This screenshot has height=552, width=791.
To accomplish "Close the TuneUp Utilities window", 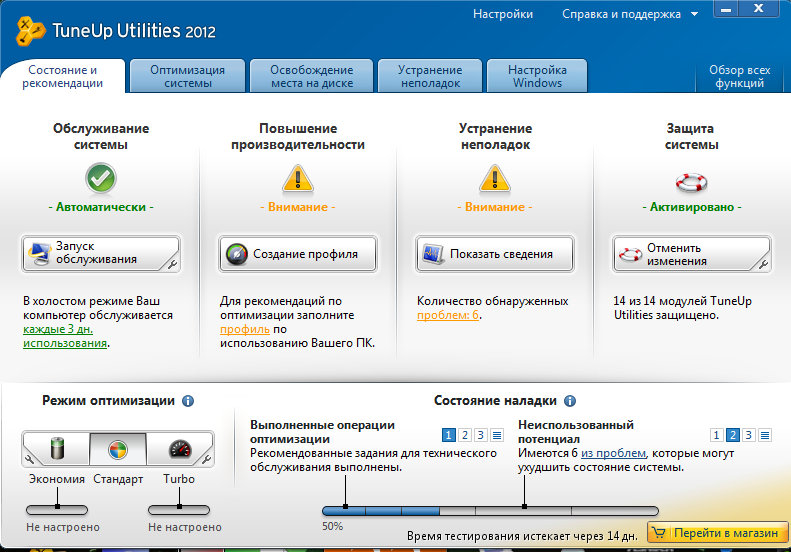I will click(758, 9).
